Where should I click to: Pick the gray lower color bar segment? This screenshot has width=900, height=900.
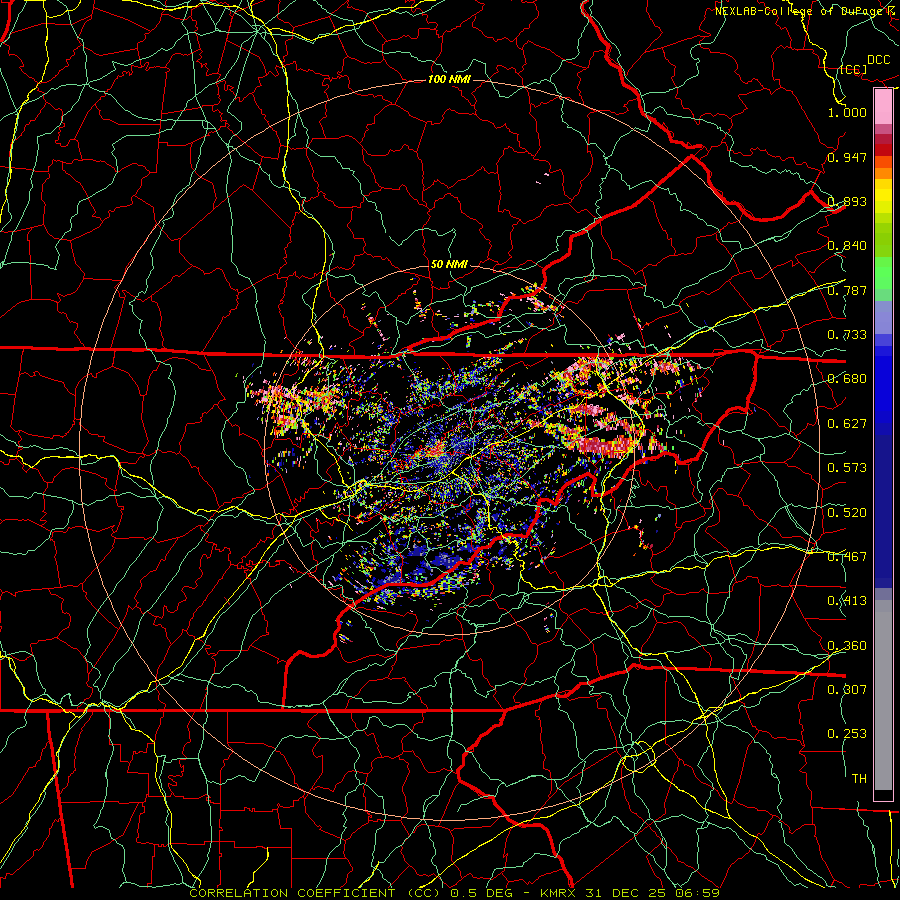click(x=883, y=697)
